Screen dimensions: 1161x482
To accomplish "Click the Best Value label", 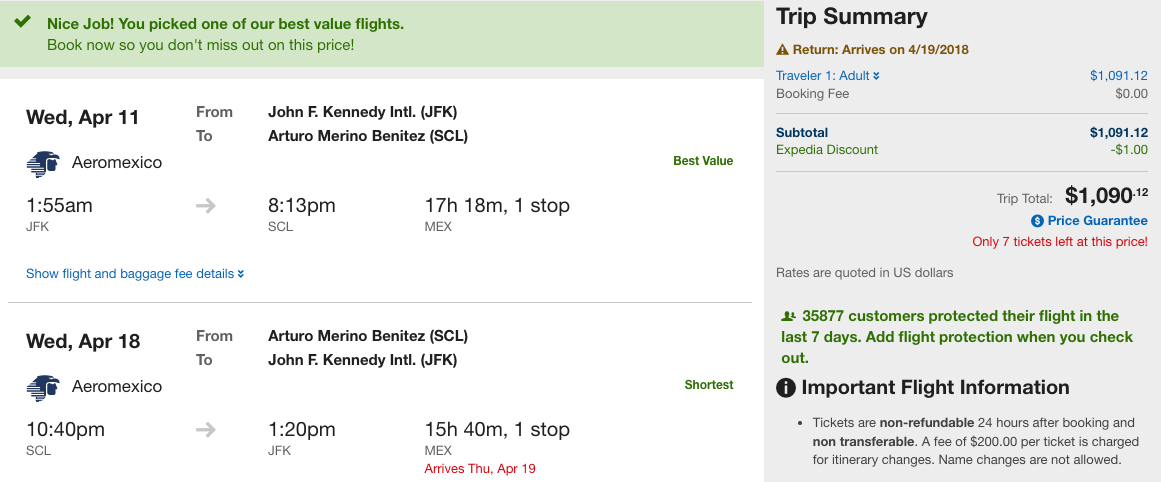I will pos(703,161).
